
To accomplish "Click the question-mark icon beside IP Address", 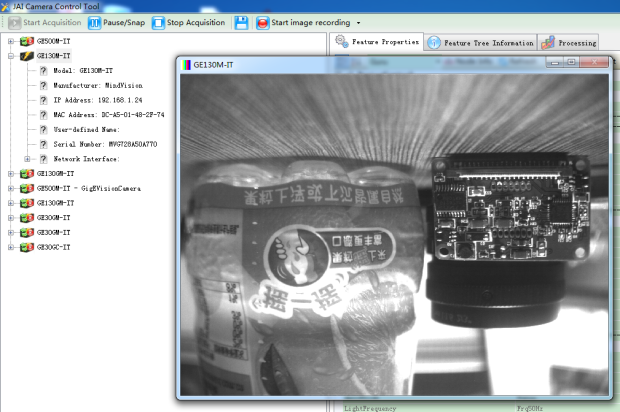I will click(x=43, y=100).
